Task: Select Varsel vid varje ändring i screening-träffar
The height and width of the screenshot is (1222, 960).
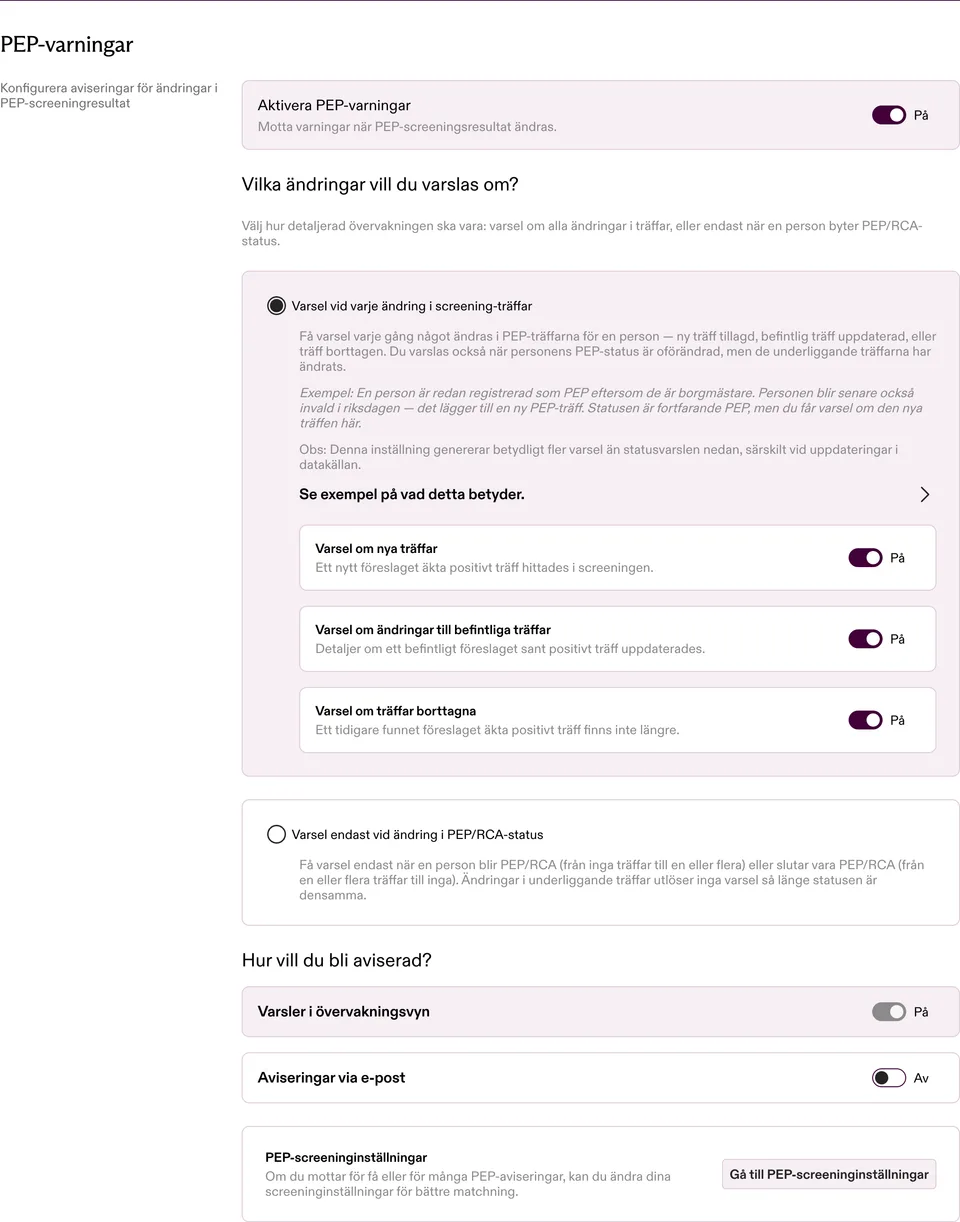Action: tap(277, 306)
